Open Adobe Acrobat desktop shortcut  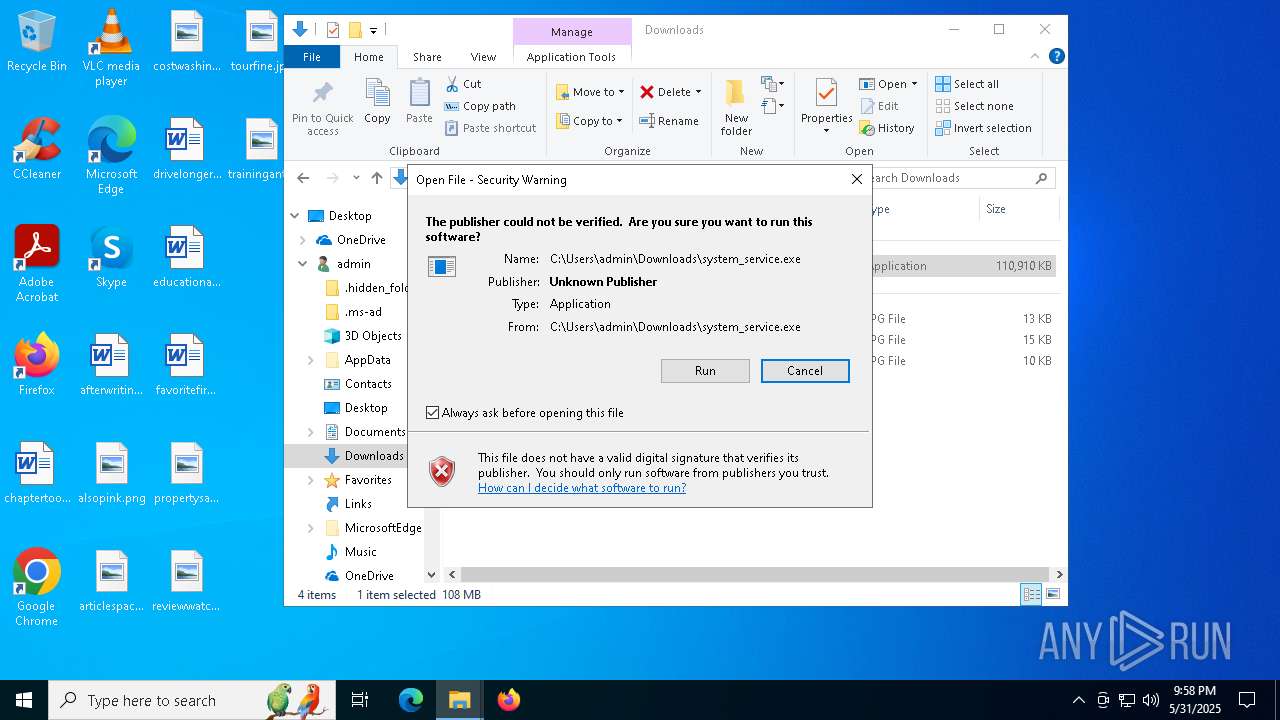coord(37,264)
